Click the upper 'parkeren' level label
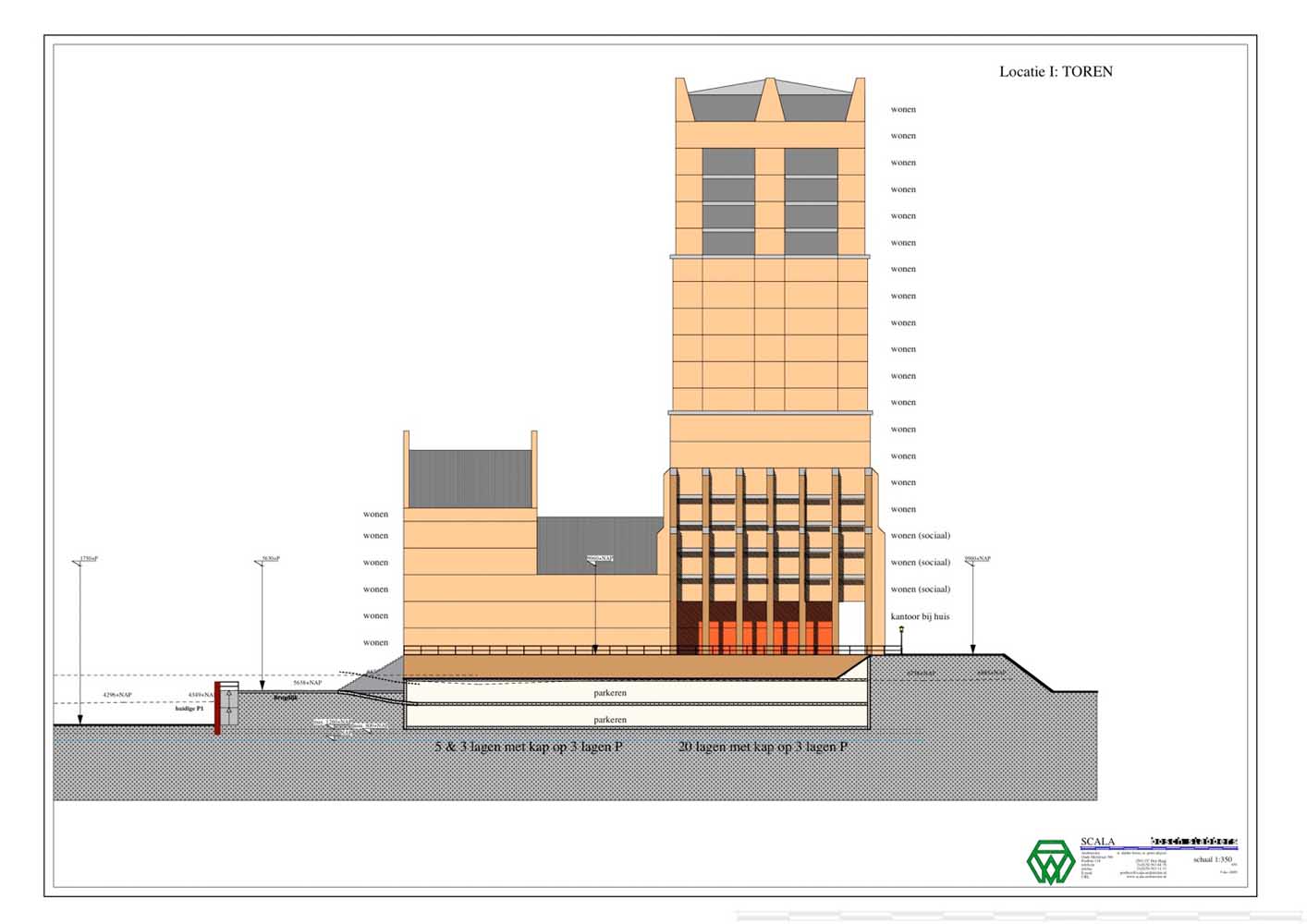Screen dimensions: 1307x924 (610, 693)
